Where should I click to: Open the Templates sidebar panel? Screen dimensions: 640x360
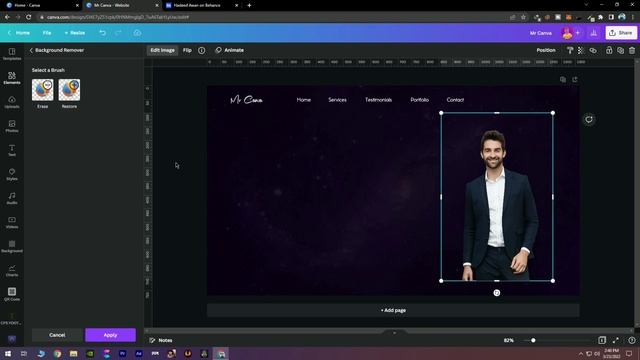coord(12,54)
